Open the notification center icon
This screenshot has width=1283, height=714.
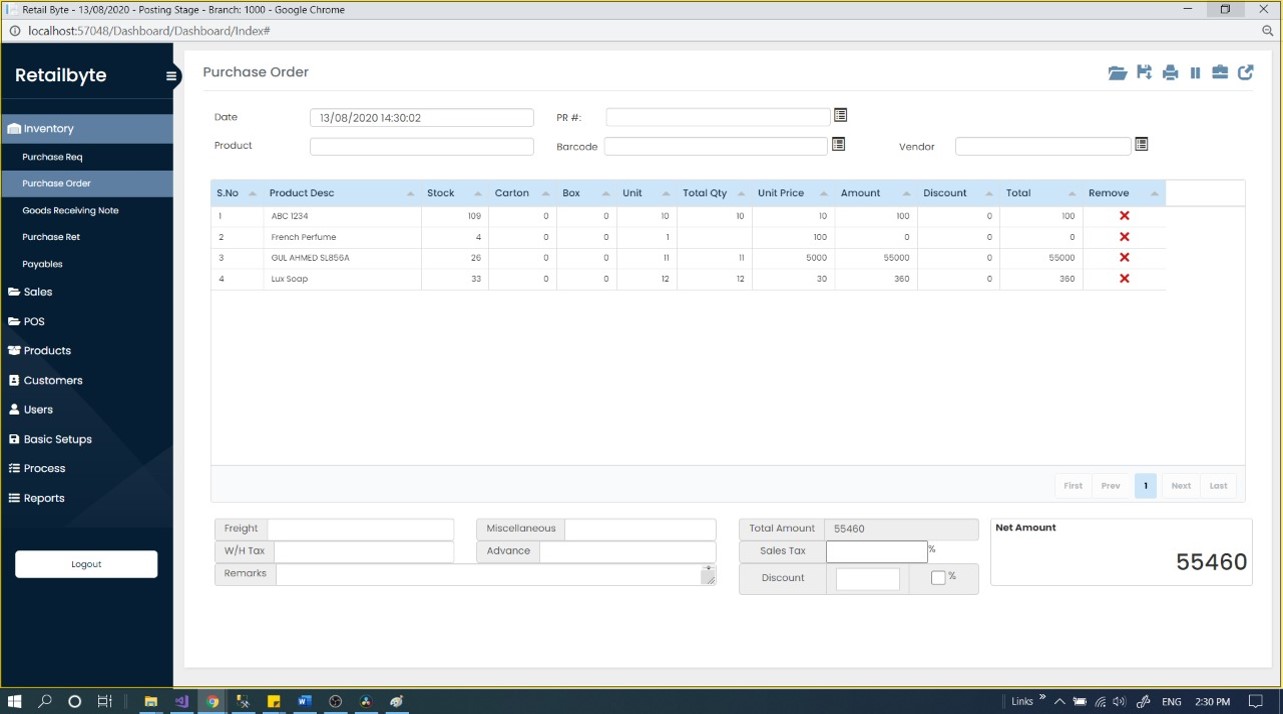[x=1256, y=702]
